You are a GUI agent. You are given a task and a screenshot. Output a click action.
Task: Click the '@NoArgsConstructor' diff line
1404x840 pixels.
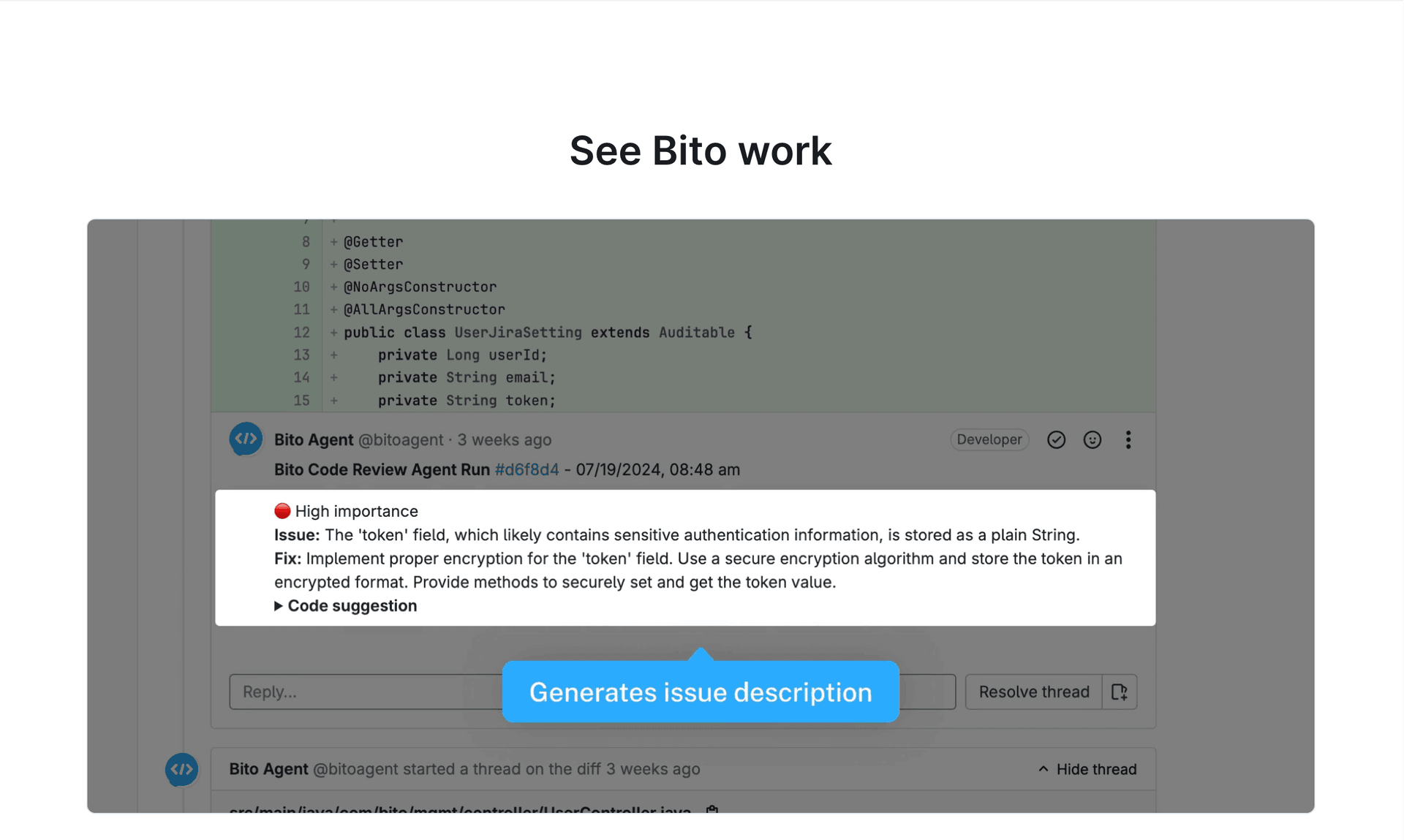coord(420,287)
